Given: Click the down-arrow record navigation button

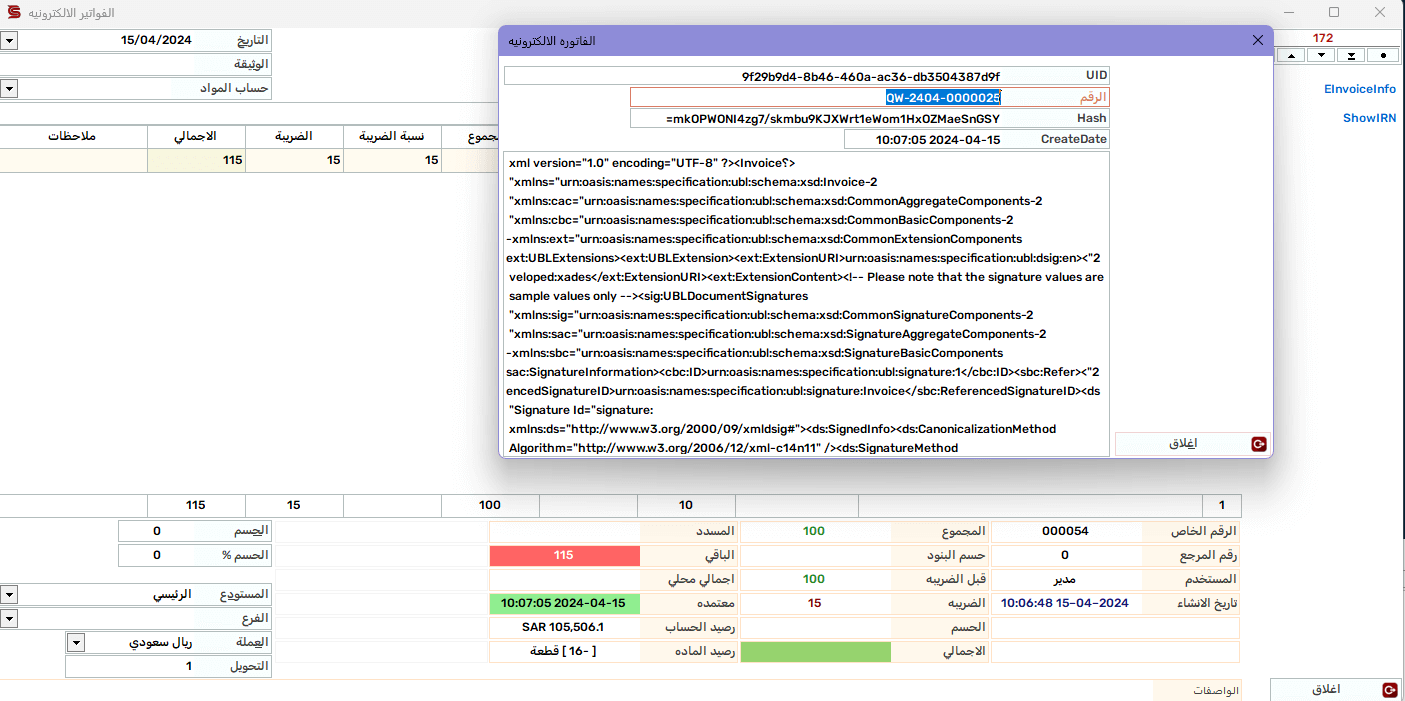Looking at the screenshot, I should (x=1321, y=55).
